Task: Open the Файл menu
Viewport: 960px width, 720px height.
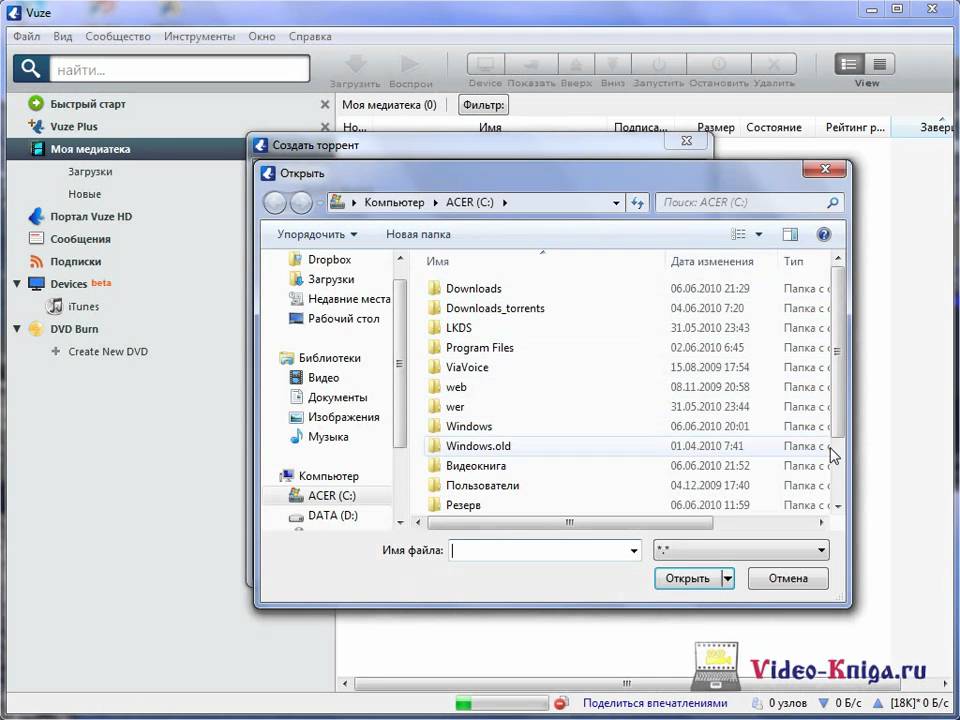Action: (x=26, y=36)
